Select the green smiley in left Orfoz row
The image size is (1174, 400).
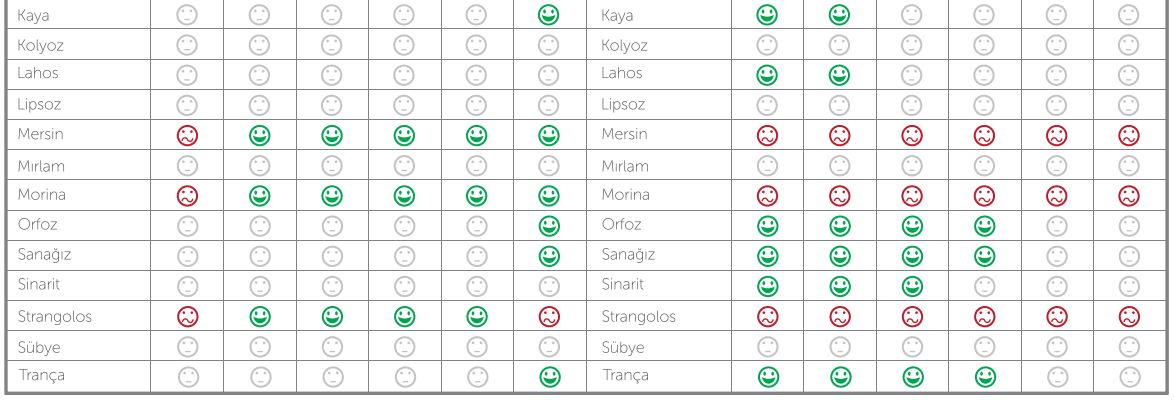click(x=548, y=225)
